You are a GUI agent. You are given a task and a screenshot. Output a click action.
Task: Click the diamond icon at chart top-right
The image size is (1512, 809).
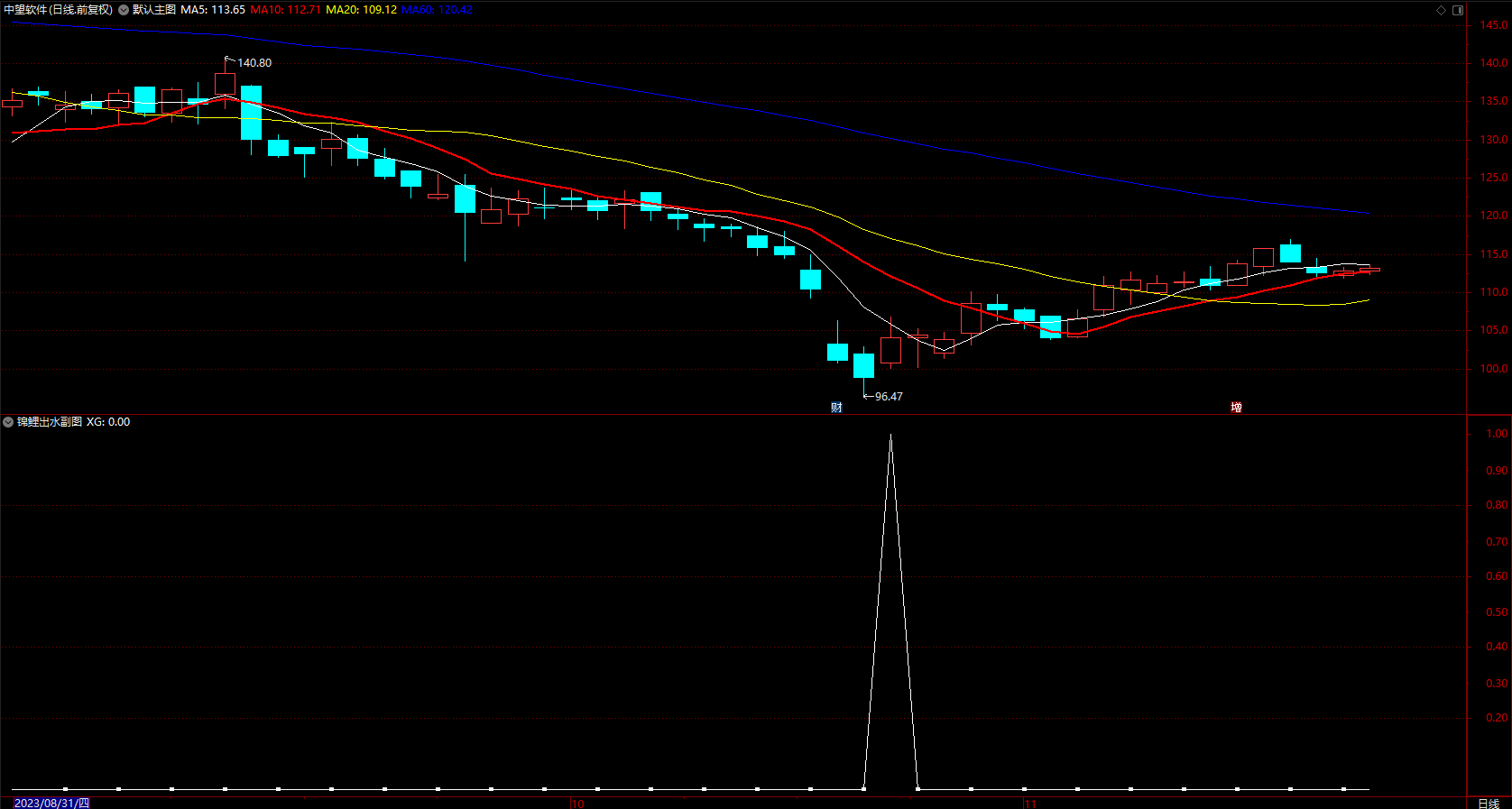click(x=1441, y=10)
